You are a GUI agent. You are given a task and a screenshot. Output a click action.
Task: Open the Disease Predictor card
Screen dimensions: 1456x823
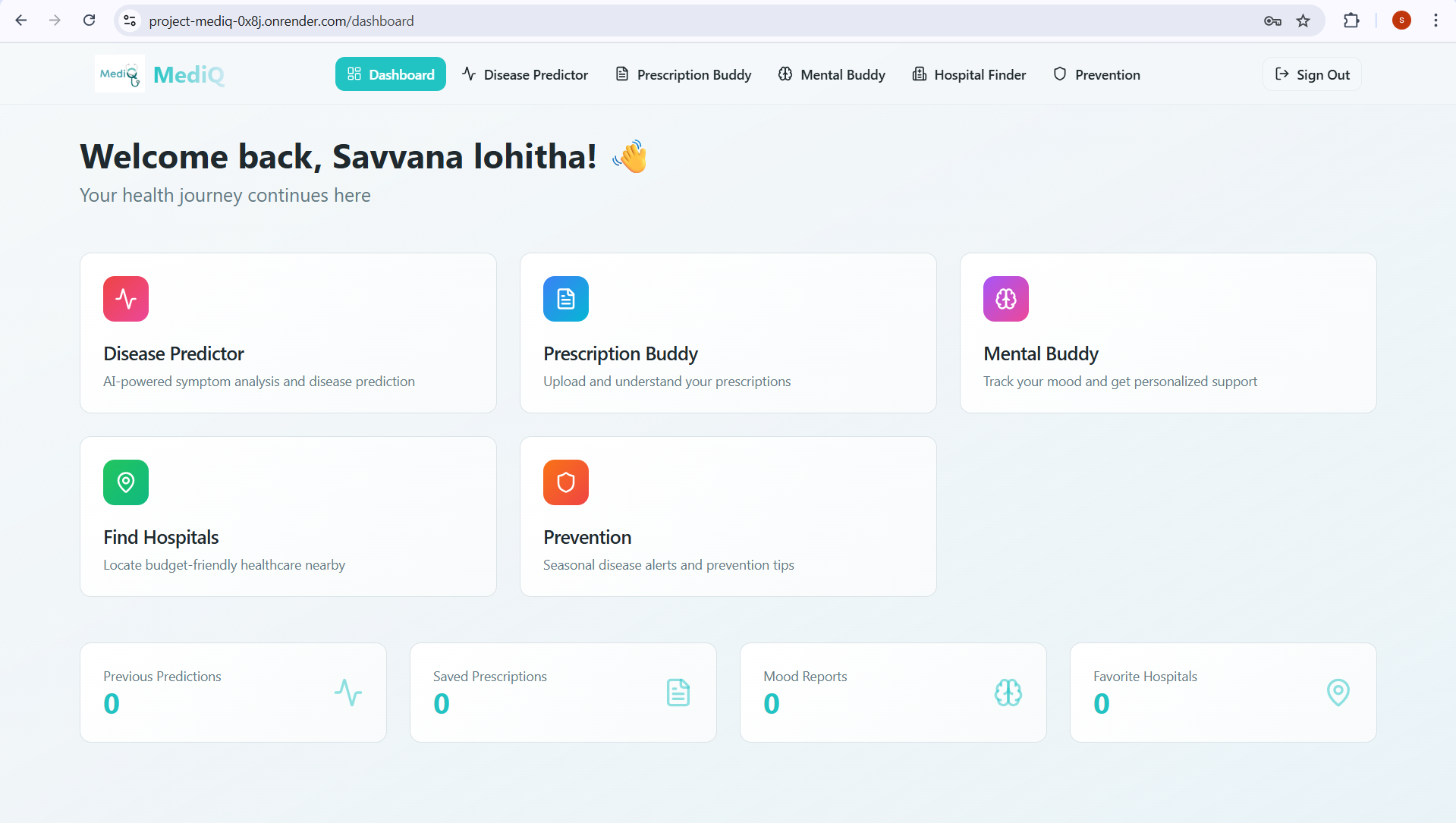tap(288, 333)
